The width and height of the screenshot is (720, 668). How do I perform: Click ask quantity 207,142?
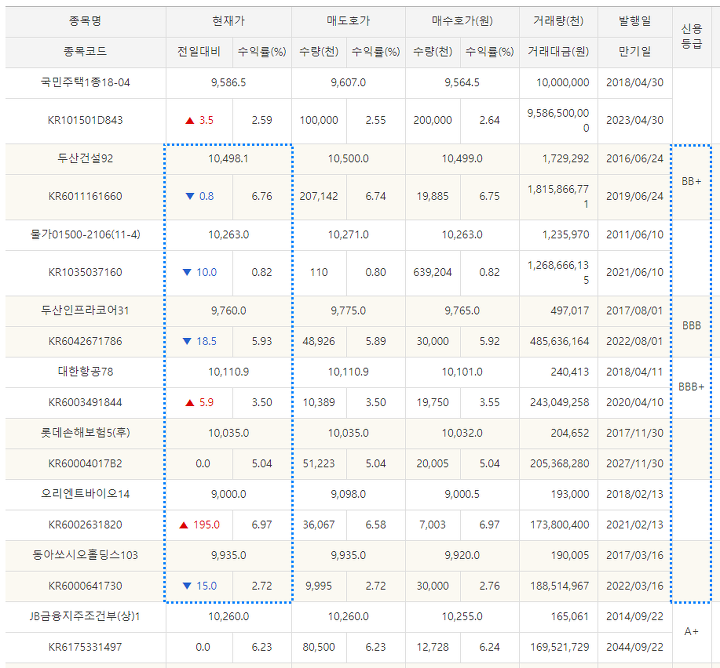point(319,196)
